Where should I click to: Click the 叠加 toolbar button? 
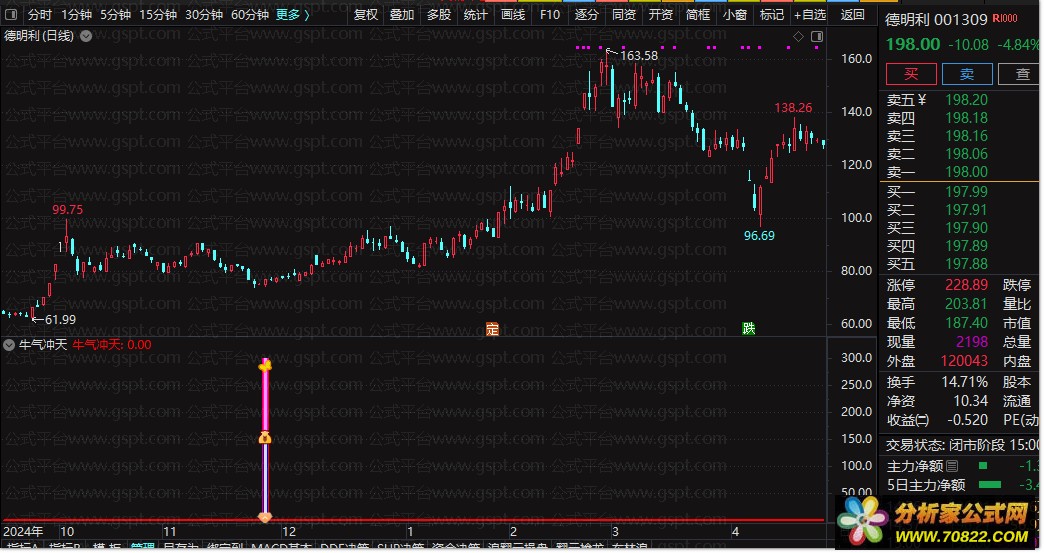tap(402, 14)
